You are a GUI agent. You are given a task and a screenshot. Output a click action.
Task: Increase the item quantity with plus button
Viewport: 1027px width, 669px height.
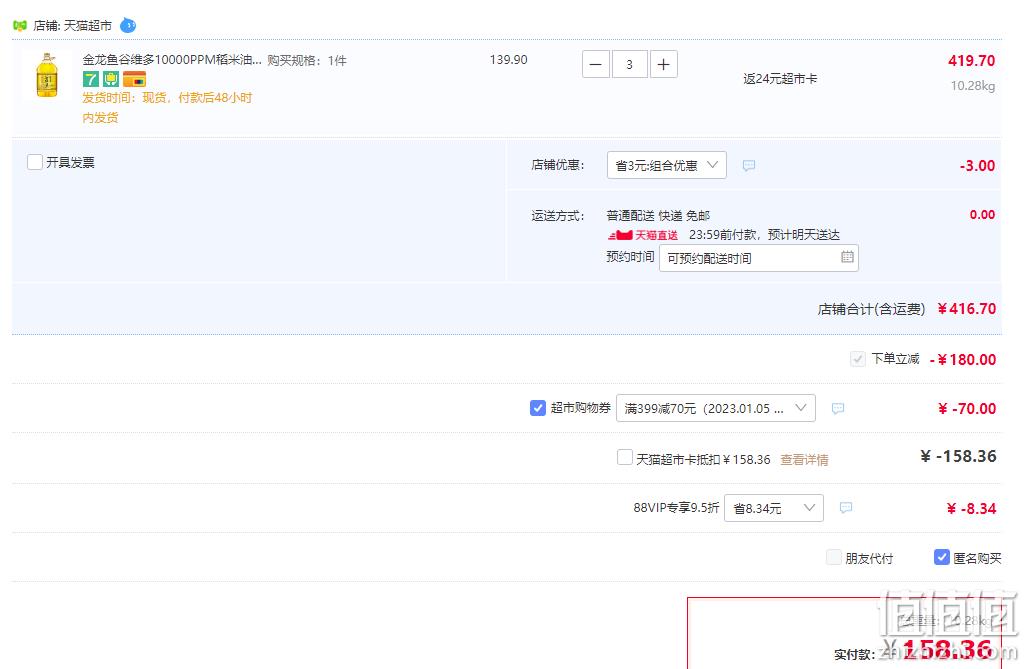[x=663, y=64]
